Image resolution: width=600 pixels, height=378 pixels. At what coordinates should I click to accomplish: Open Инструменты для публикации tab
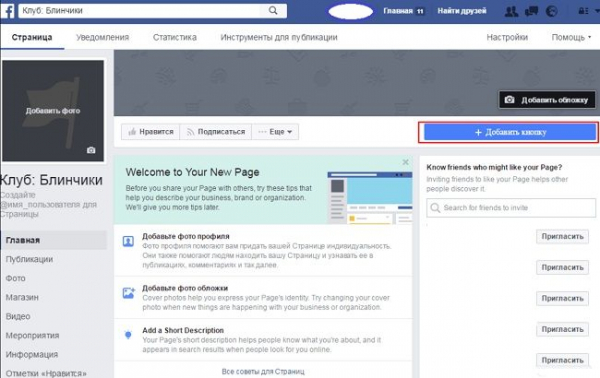click(279, 37)
